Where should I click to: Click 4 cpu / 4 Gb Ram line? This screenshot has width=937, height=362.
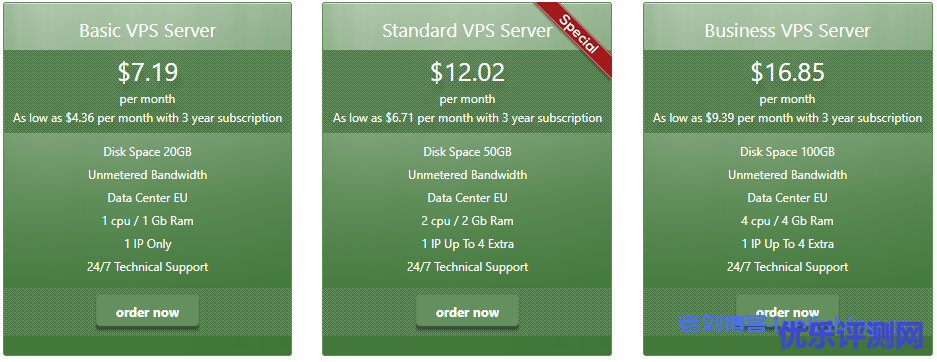pyautogui.click(x=788, y=221)
